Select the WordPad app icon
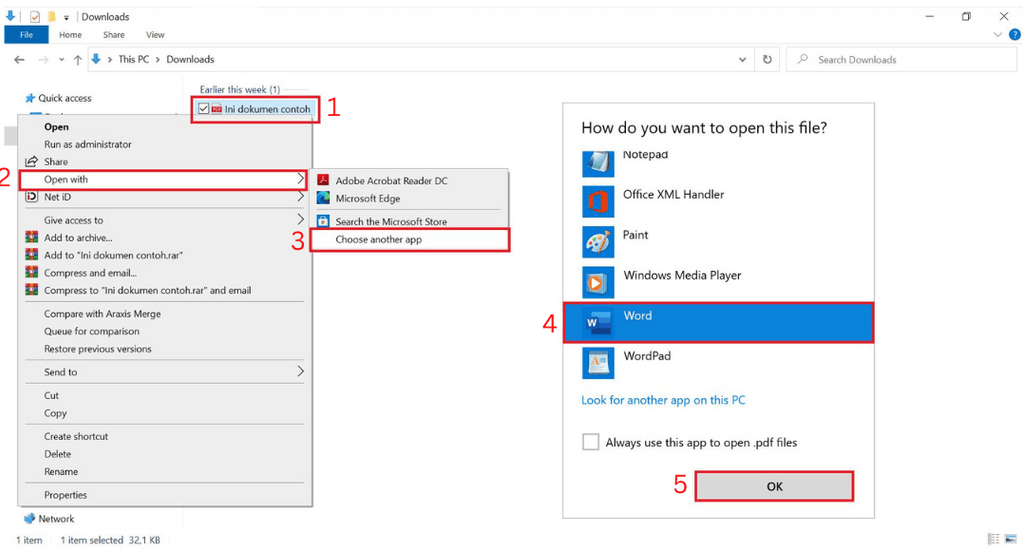 click(598, 362)
